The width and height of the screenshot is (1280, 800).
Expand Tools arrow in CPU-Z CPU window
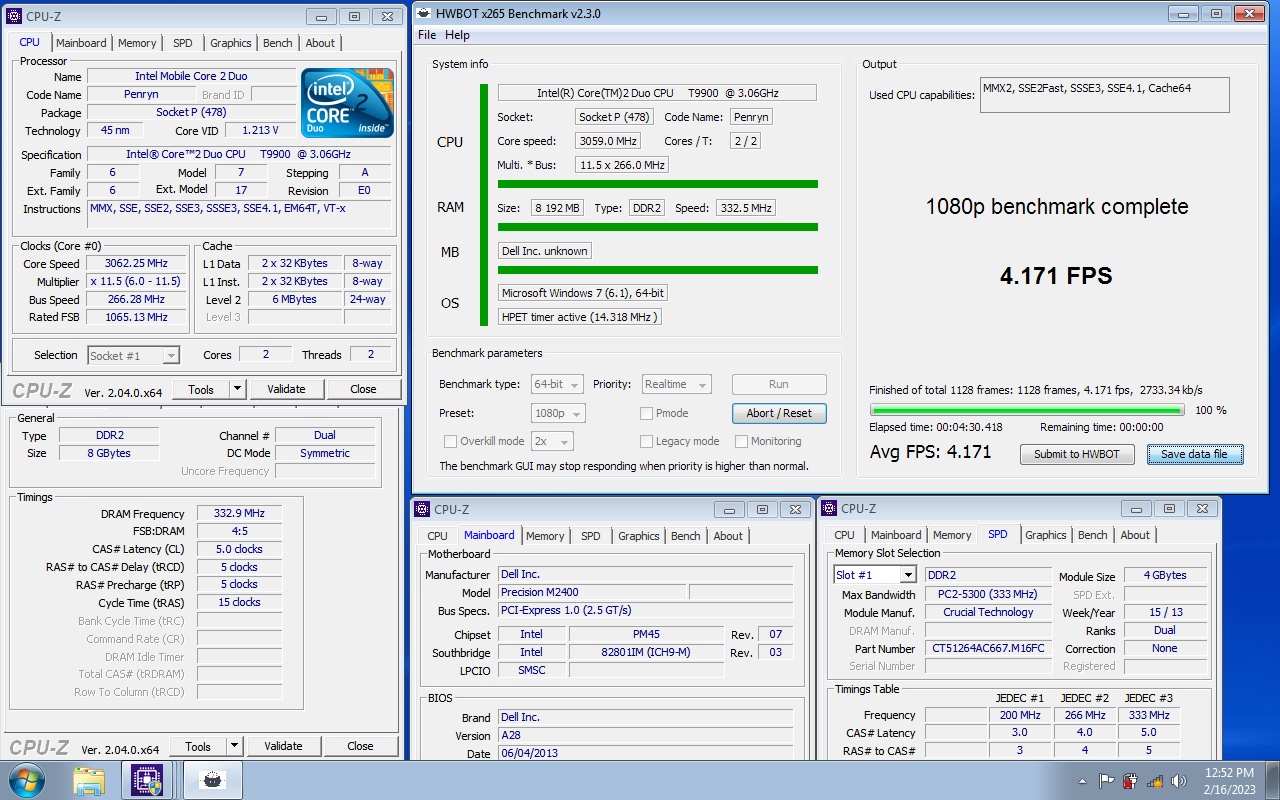click(x=237, y=389)
